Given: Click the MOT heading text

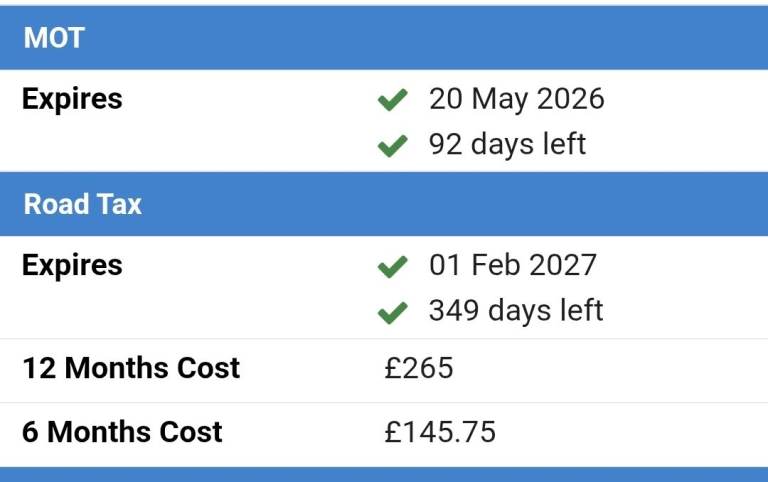Looking at the screenshot, I should 54,38.
